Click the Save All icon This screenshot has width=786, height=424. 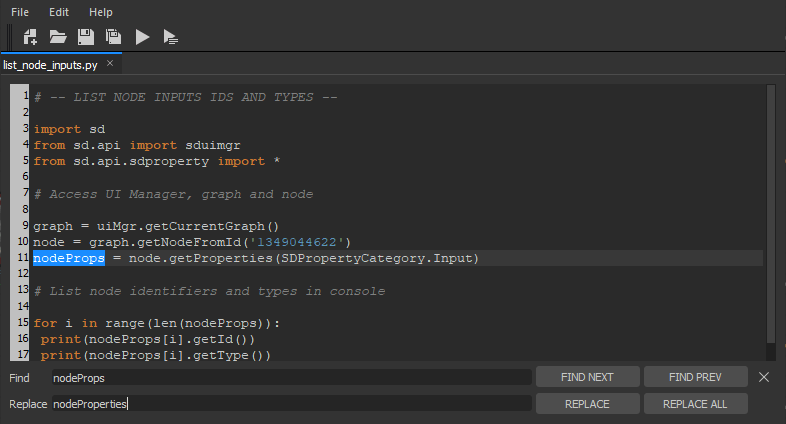[x=114, y=37]
